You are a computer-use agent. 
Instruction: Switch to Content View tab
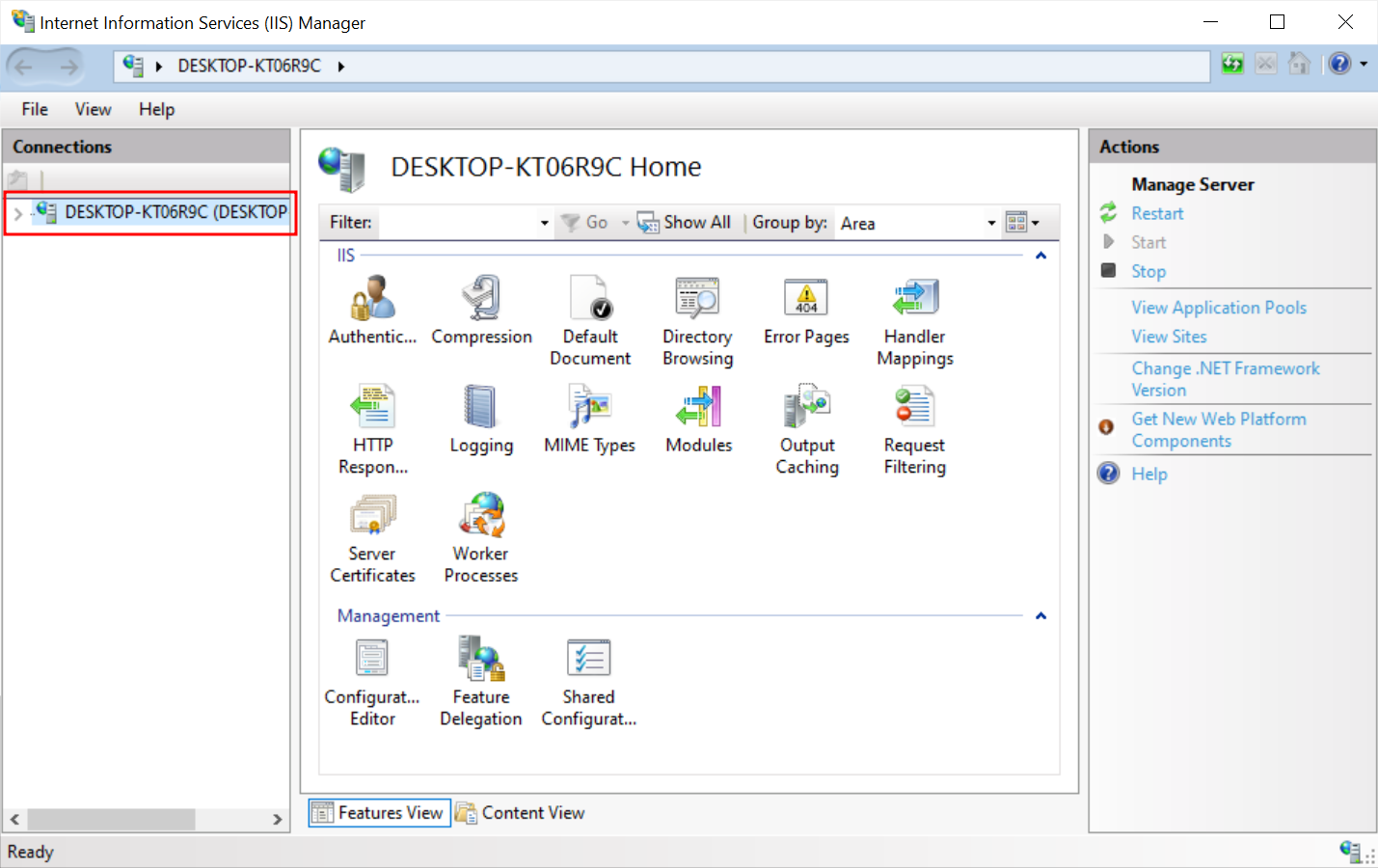(x=521, y=813)
